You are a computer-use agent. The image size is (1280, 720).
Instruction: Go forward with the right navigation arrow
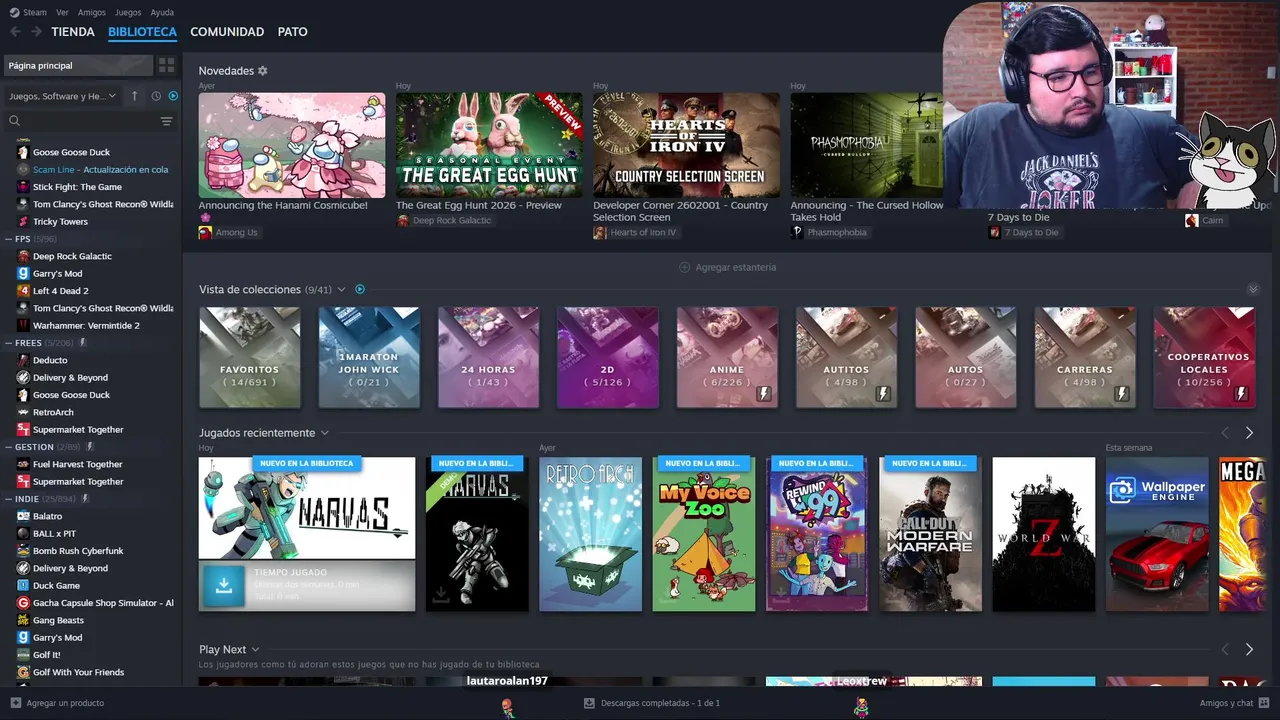click(36, 32)
